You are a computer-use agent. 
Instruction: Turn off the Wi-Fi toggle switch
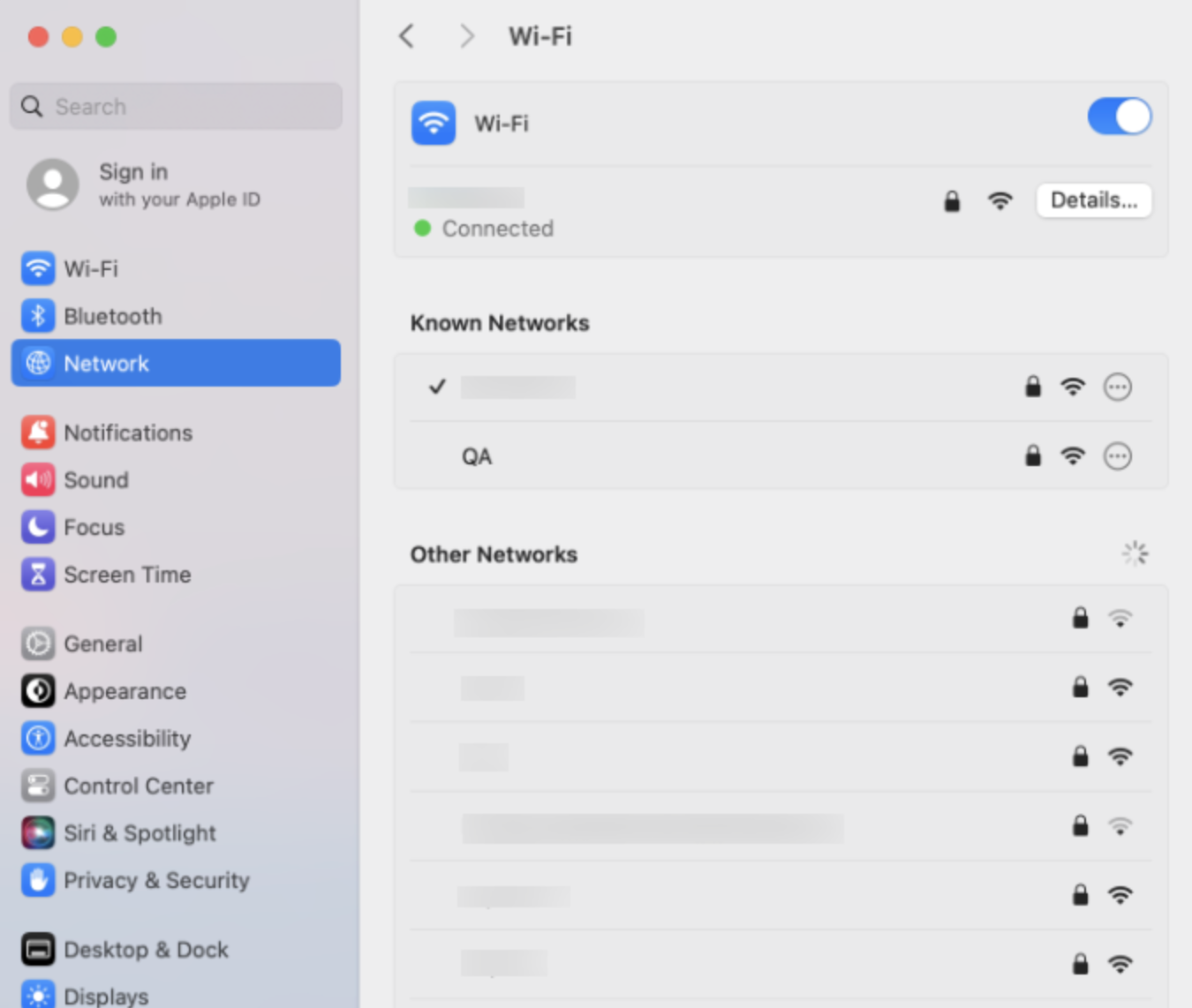(1119, 117)
